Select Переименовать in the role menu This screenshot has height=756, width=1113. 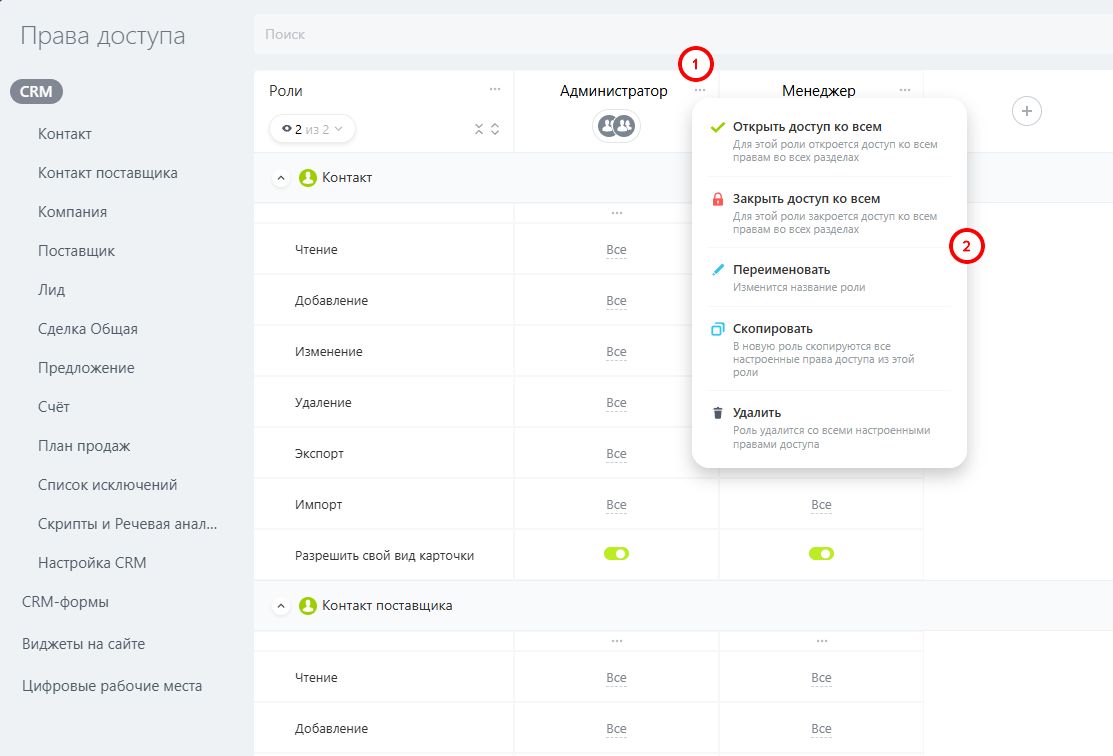[x=781, y=270]
